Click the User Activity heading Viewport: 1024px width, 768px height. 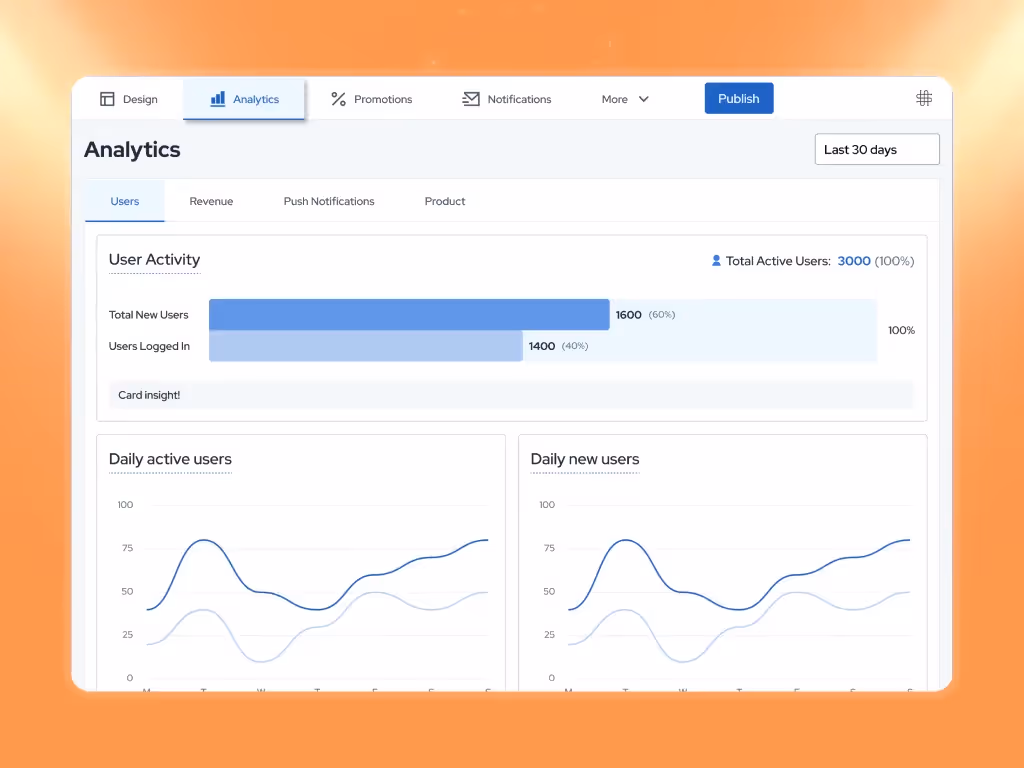(x=154, y=260)
